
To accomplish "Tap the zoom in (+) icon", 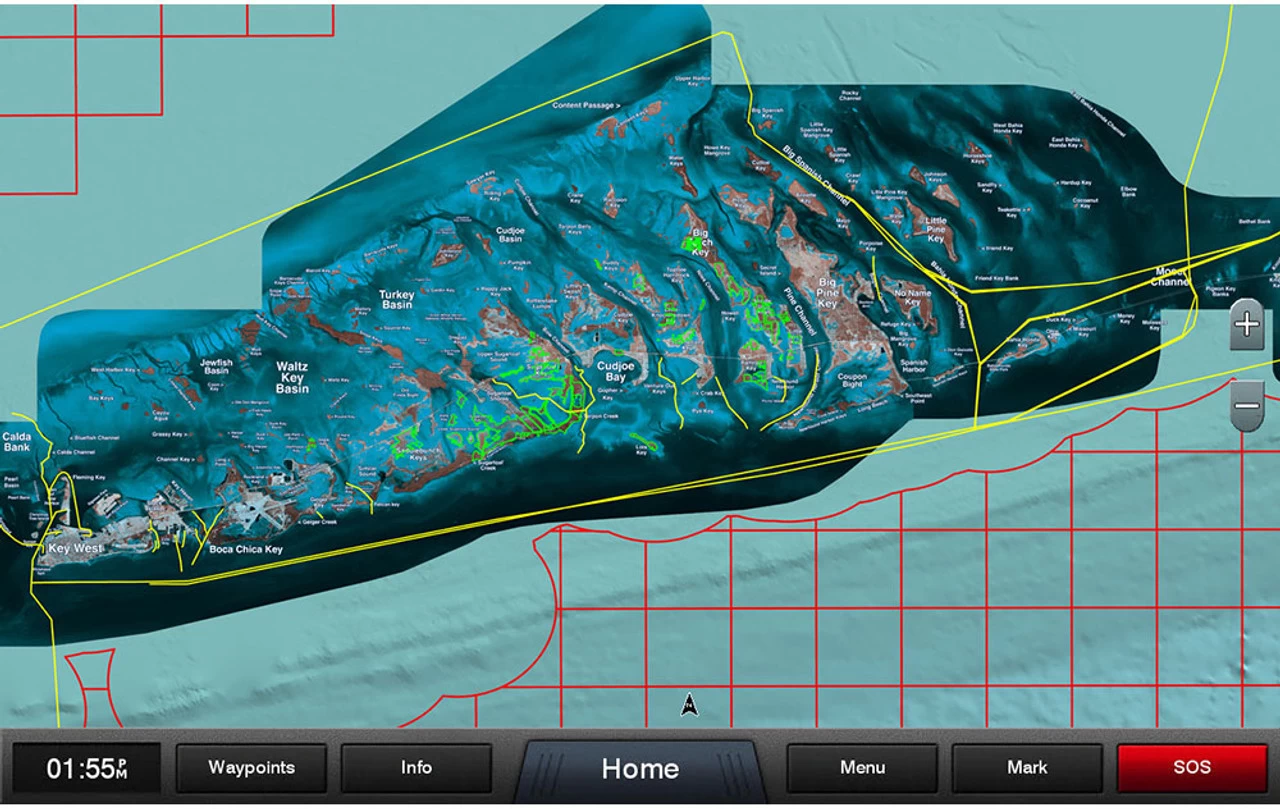I will click(x=1246, y=324).
